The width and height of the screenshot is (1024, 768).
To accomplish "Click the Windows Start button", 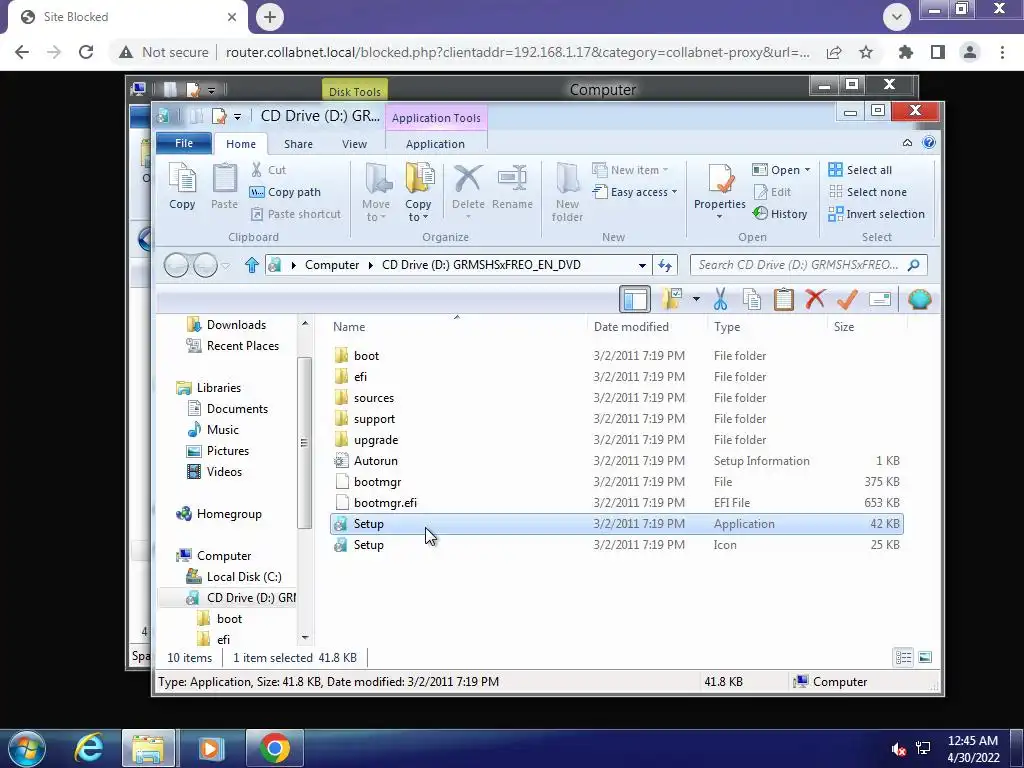I will click(x=27, y=748).
